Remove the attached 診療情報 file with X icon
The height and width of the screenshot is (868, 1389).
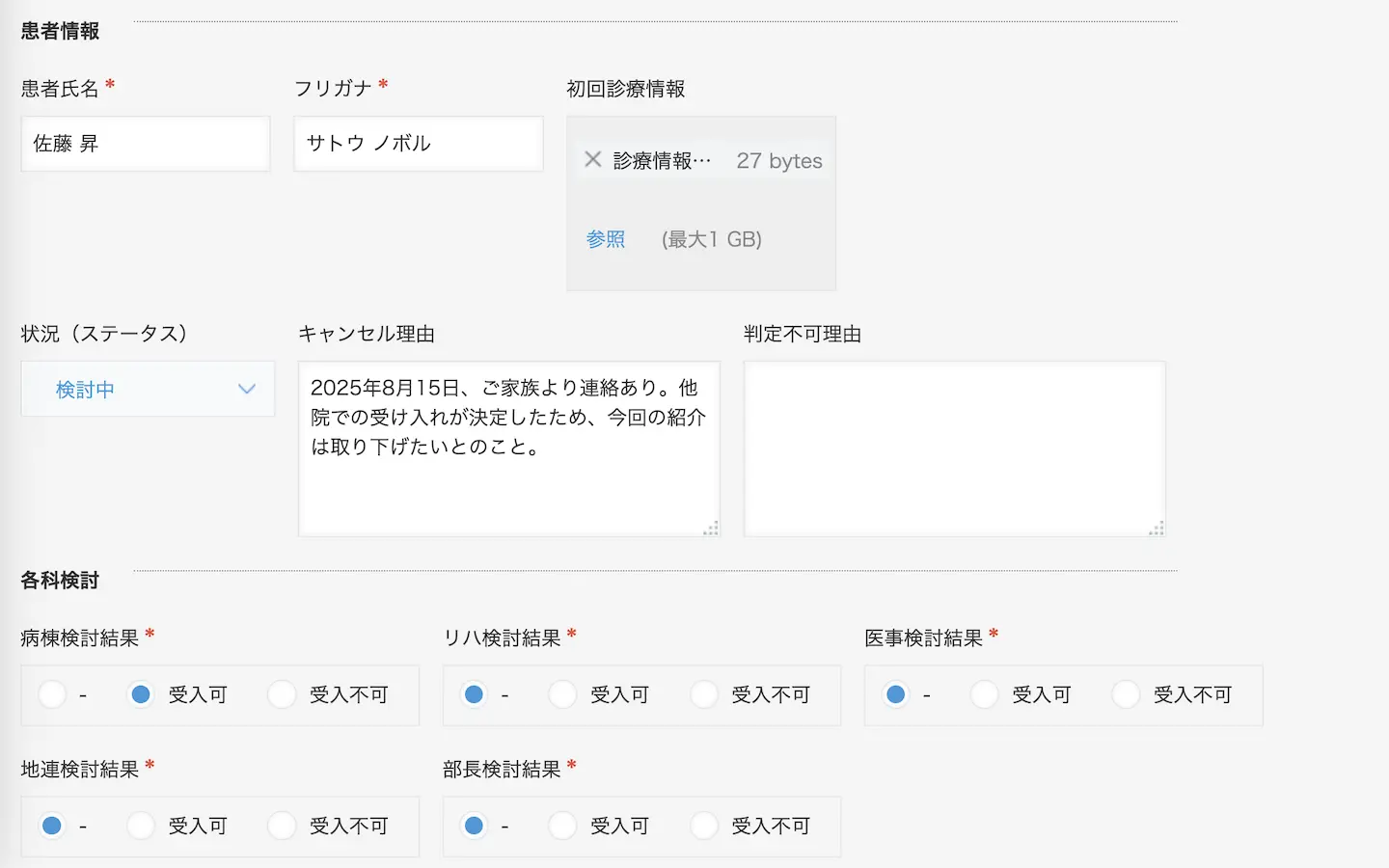[593, 160]
